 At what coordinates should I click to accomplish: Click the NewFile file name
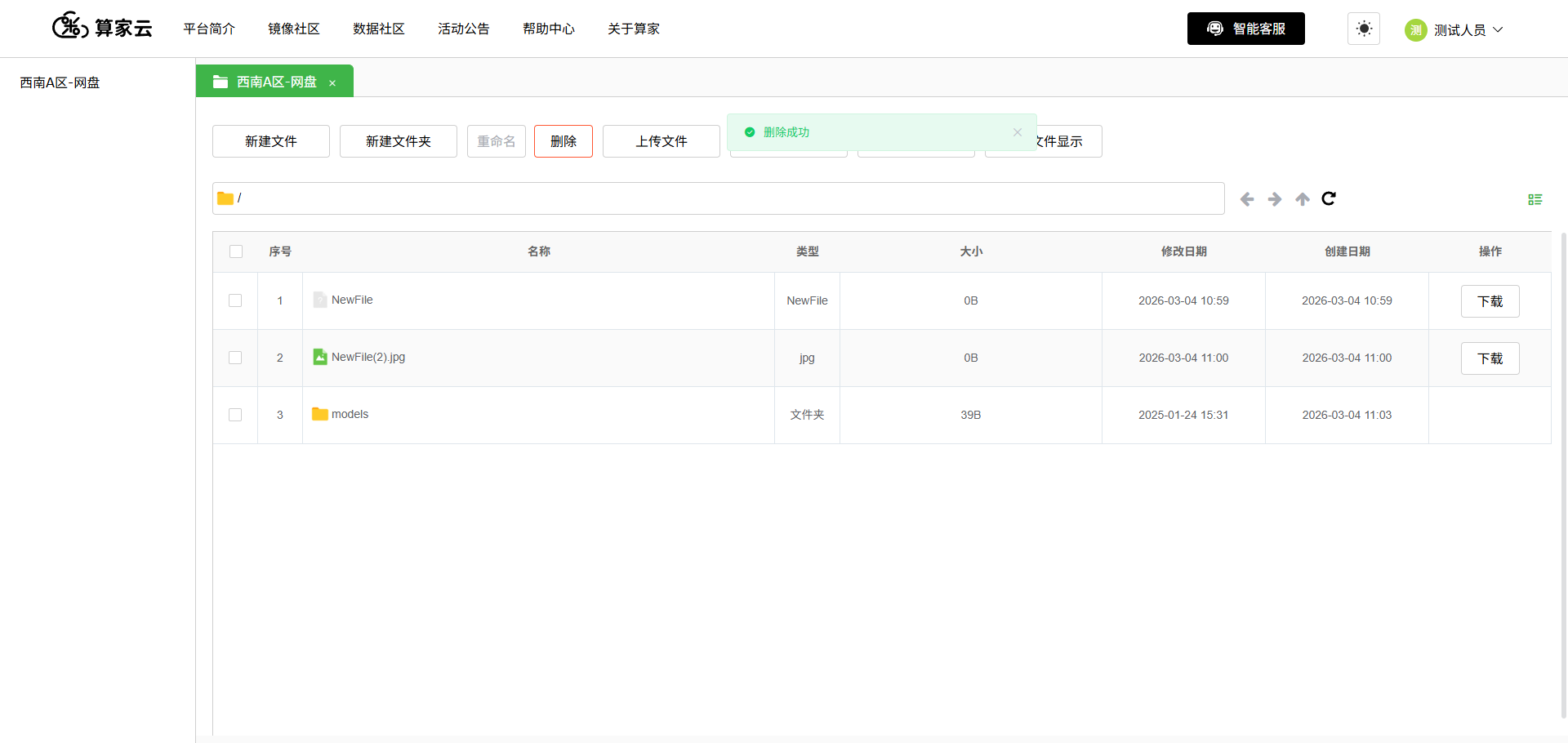[x=352, y=300]
